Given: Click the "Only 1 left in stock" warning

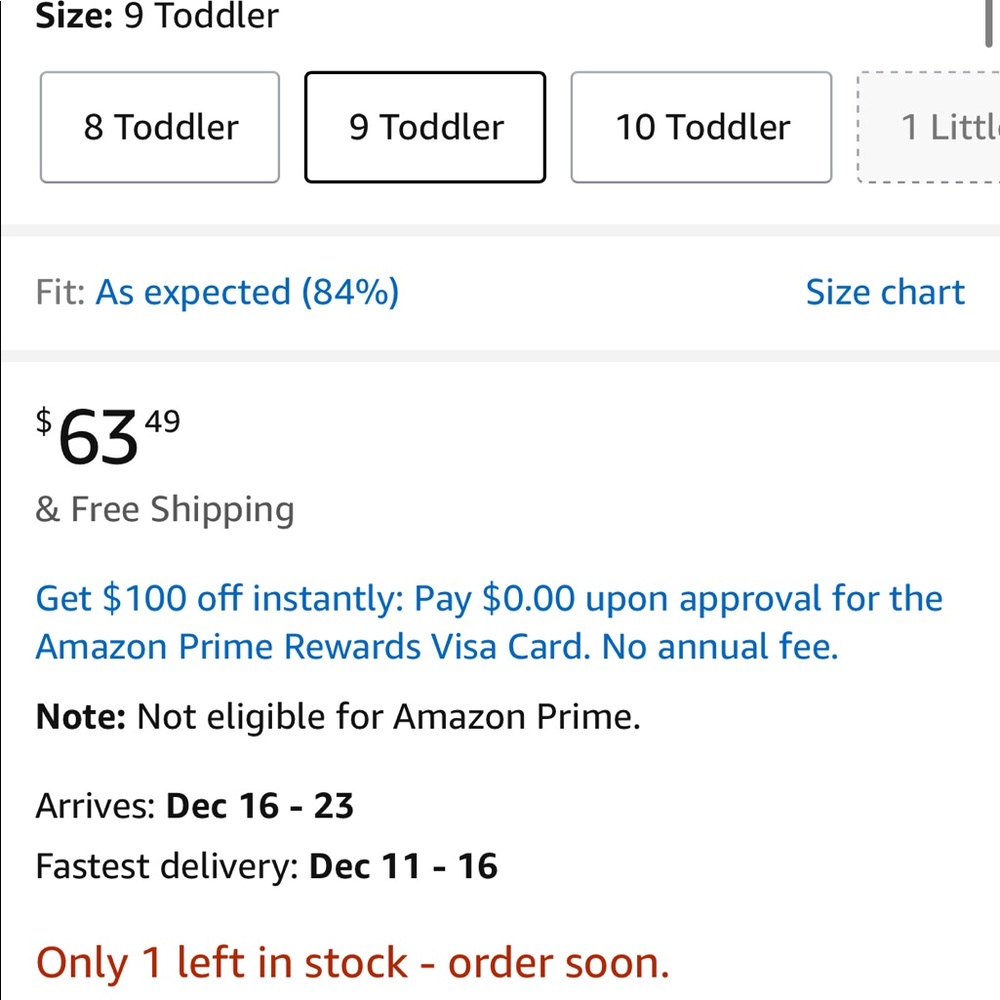Looking at the screenshot, I should point(352,962).
